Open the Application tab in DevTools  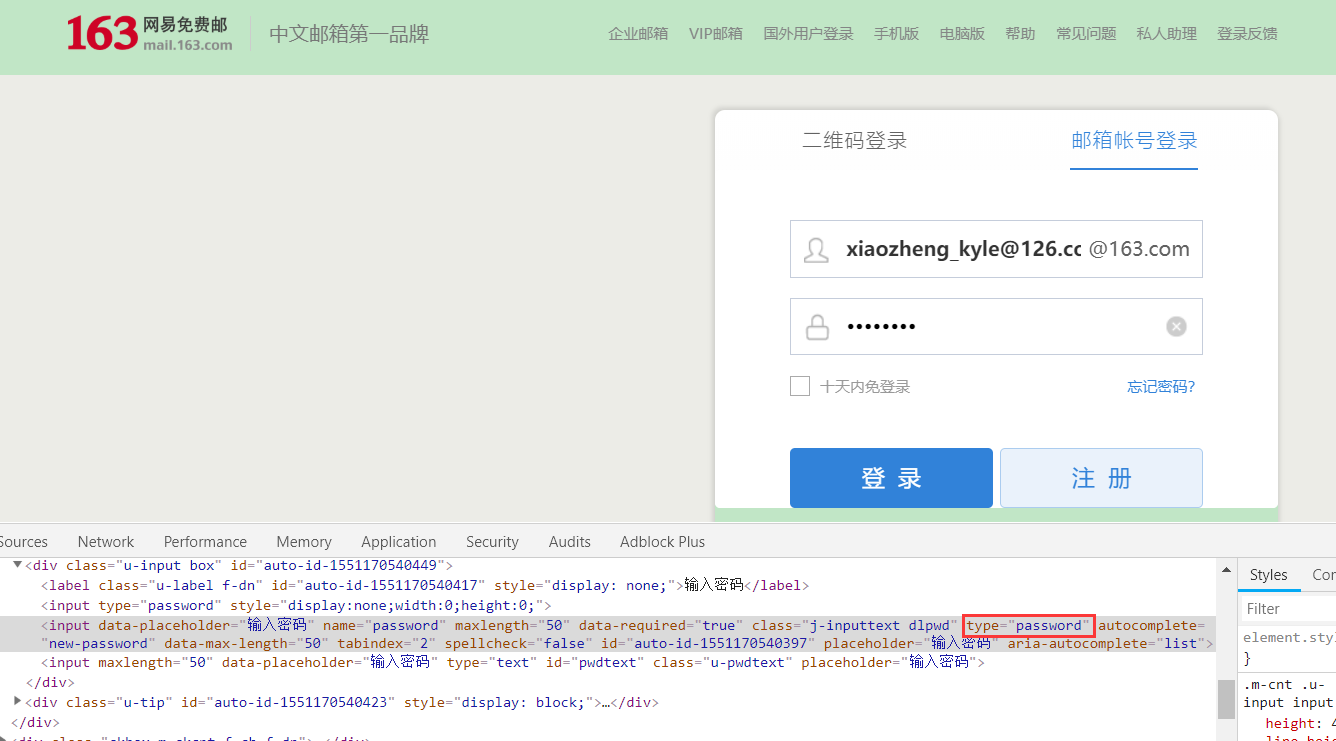coord(399,541)
